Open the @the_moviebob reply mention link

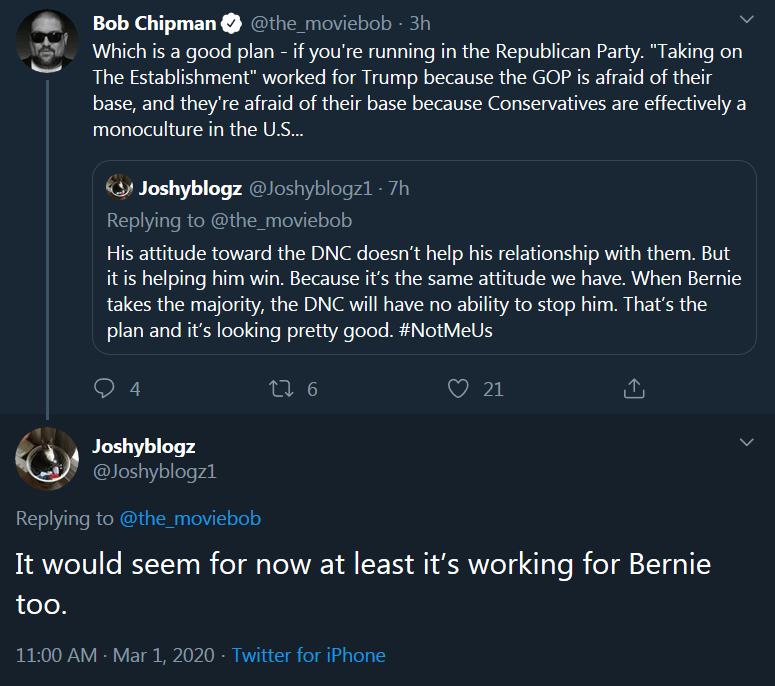coord(190,518)
